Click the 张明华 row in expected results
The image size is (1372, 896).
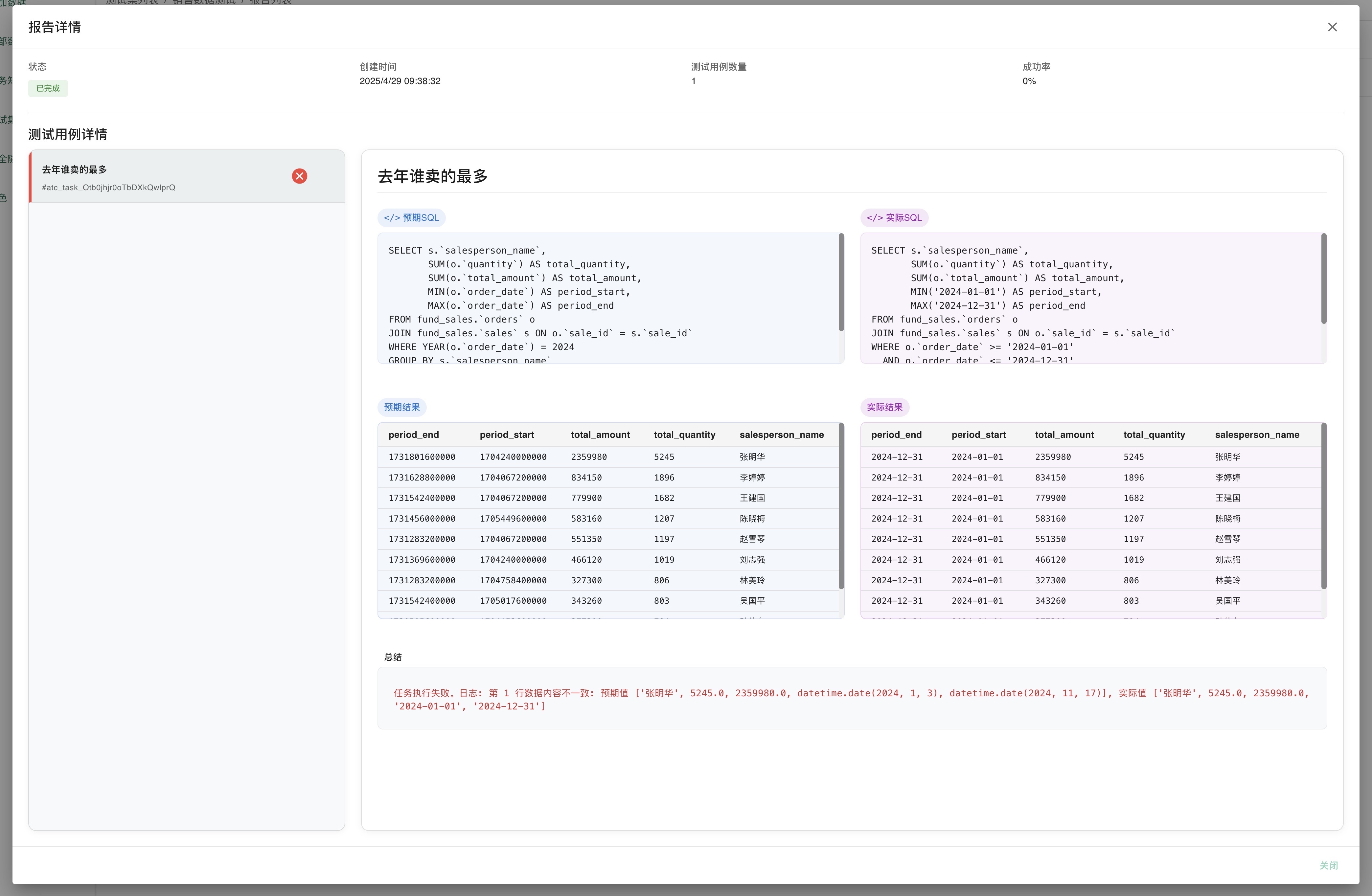[752, 457]
